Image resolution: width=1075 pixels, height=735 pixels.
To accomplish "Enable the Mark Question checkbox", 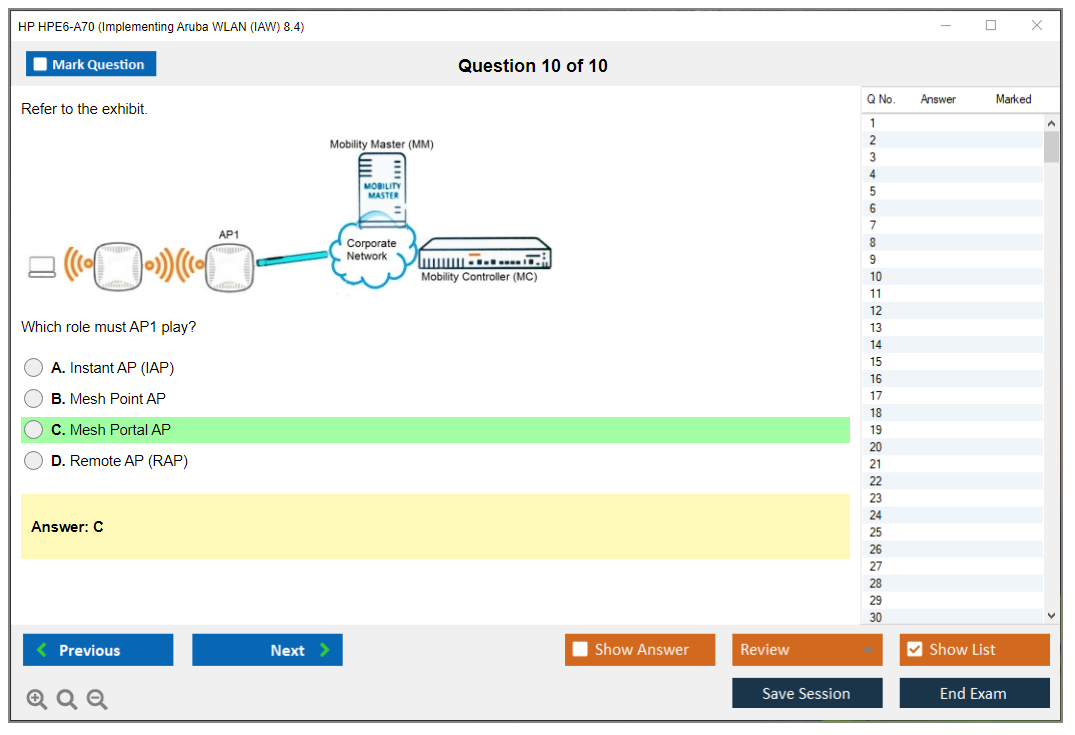I will pos(41,65).
